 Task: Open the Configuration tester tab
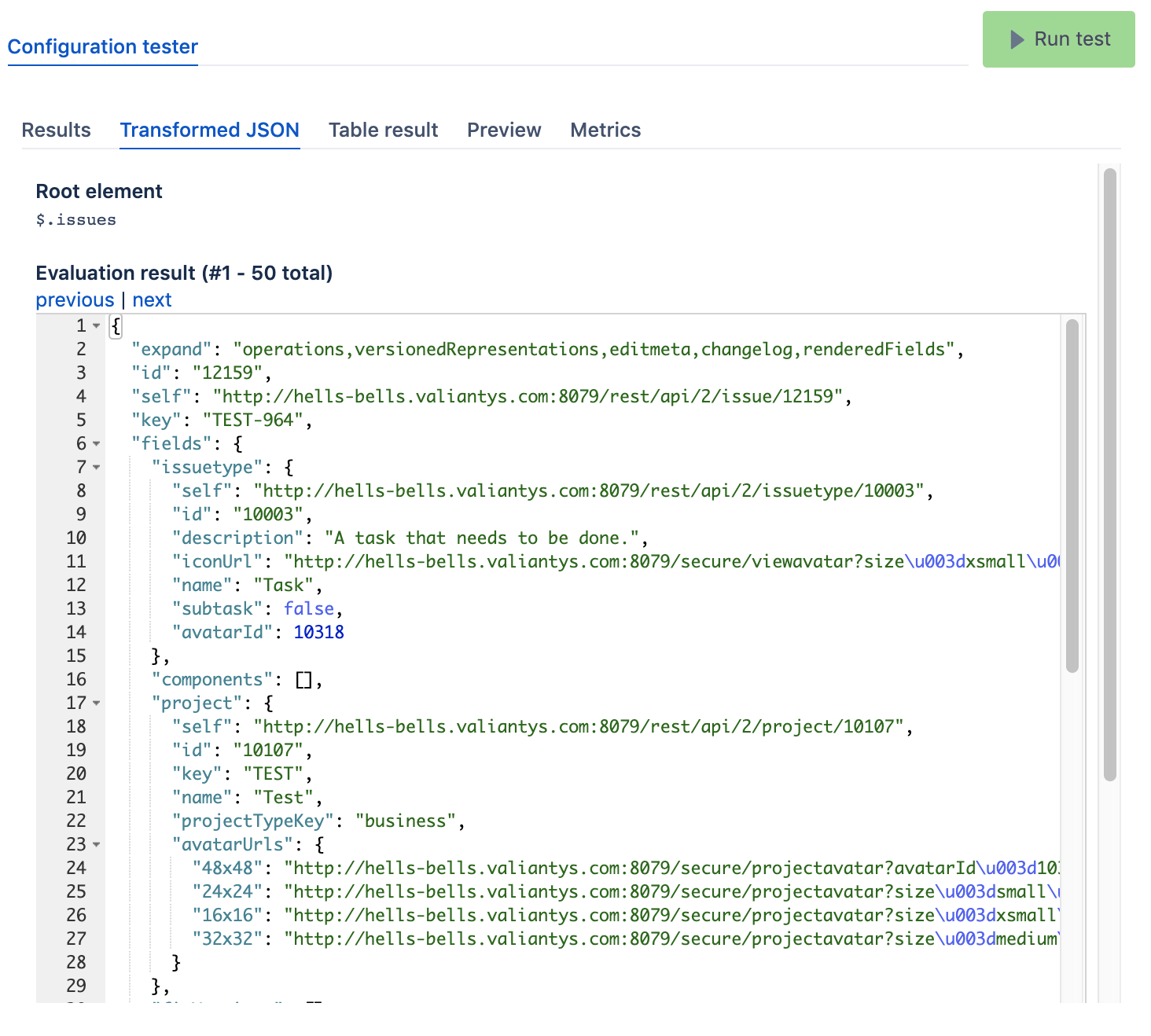click(103, 47)
